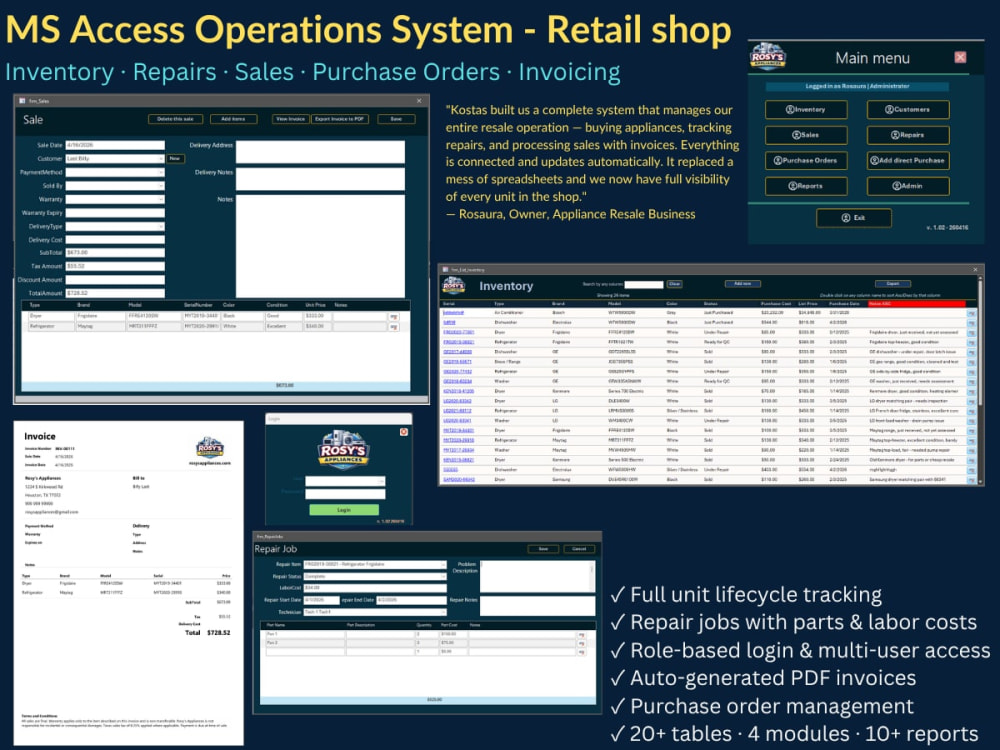This screenshot has width=1000, height=750.
Task: Click Clear button next to inventory search
Action: coord(674,284)
